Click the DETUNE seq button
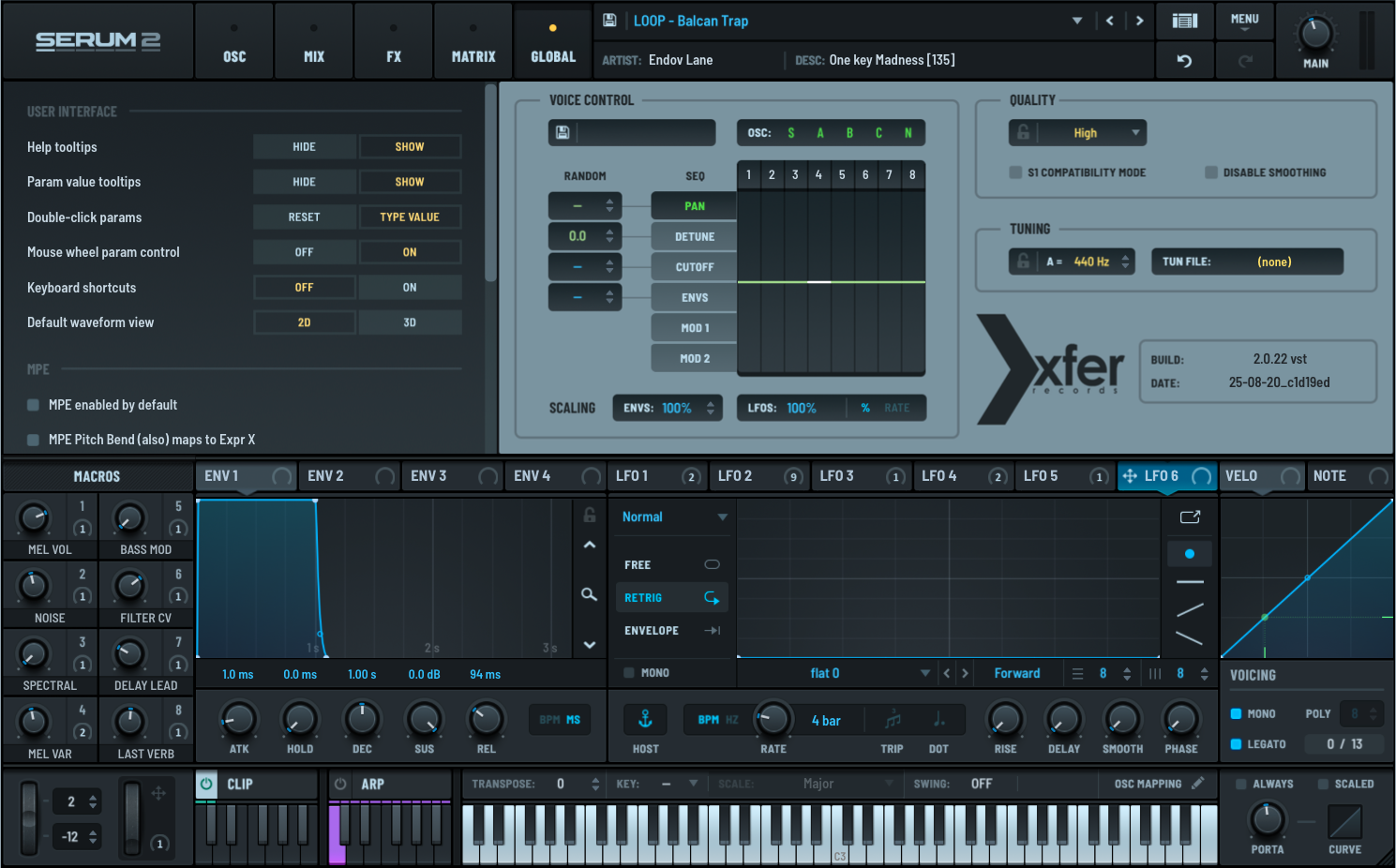Image resolution: width=1396 pixels, height=868 pixels. [695, 237]
